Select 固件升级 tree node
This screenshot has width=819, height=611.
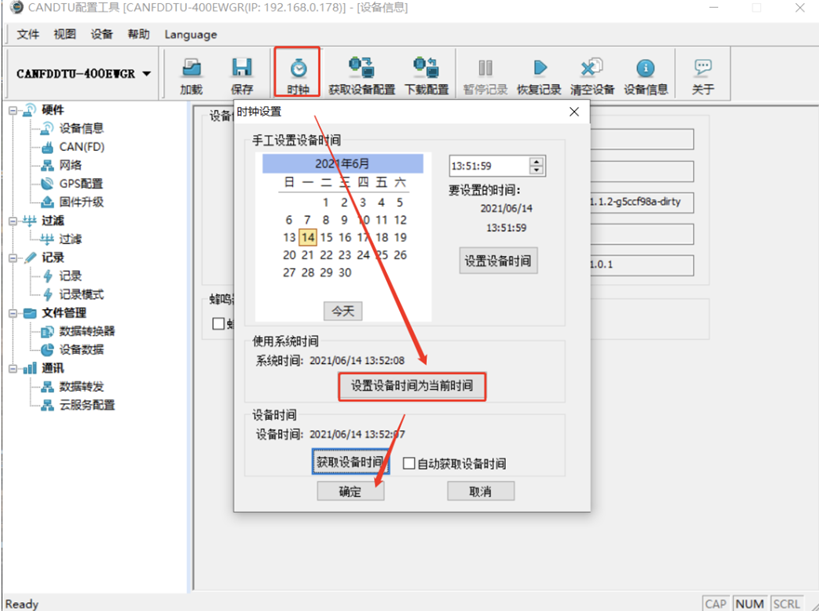coord(81,202)
